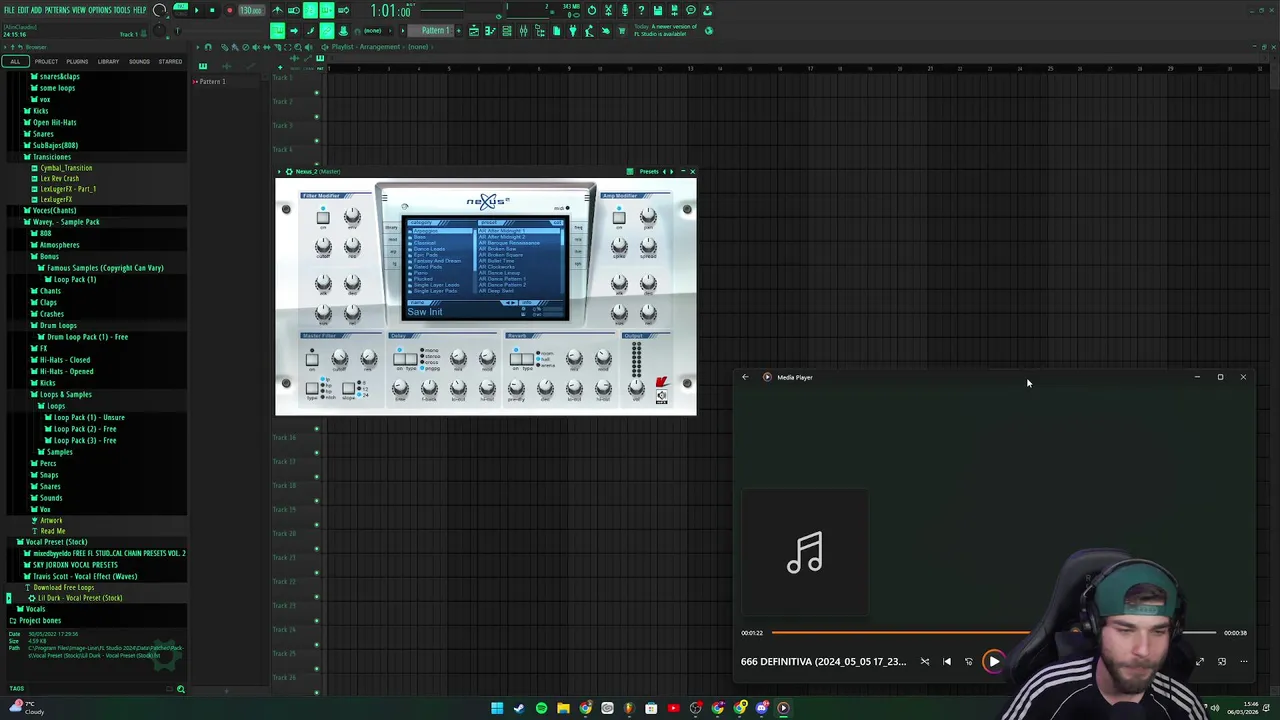Toggle Filter Modifier on button in Nexus
1280x720 pixels.
(x=323, y=218)
